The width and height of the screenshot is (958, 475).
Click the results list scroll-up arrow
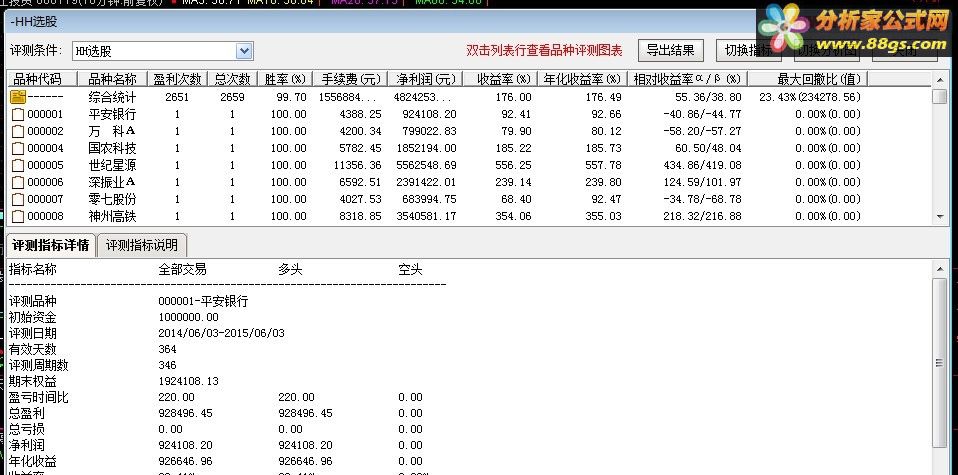940,79
